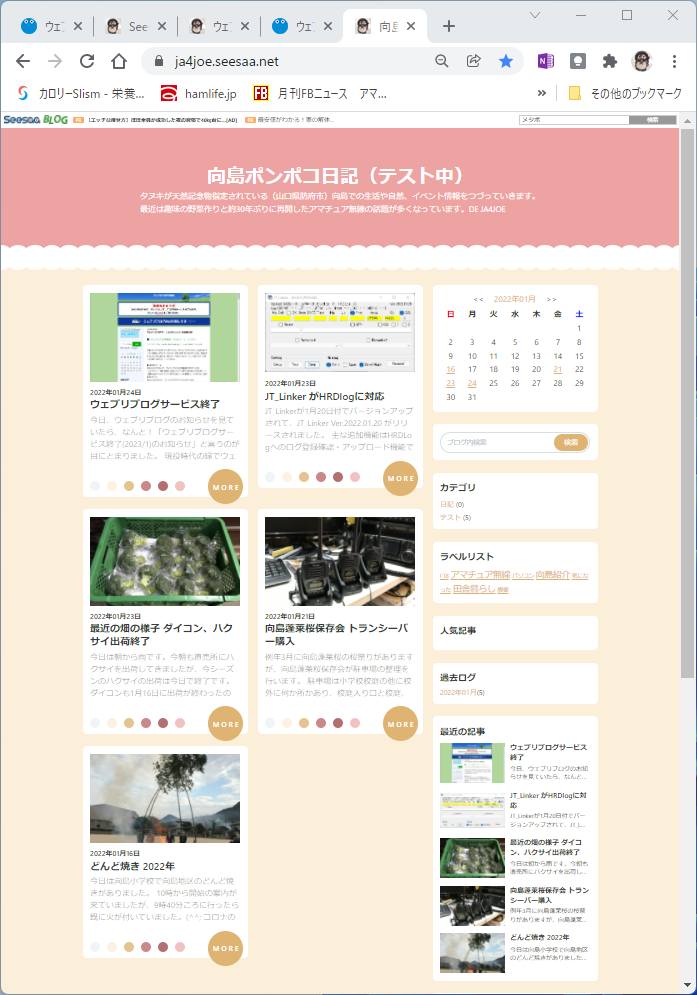Open MORE for トランシーバー購入 post

pos(401,723)
